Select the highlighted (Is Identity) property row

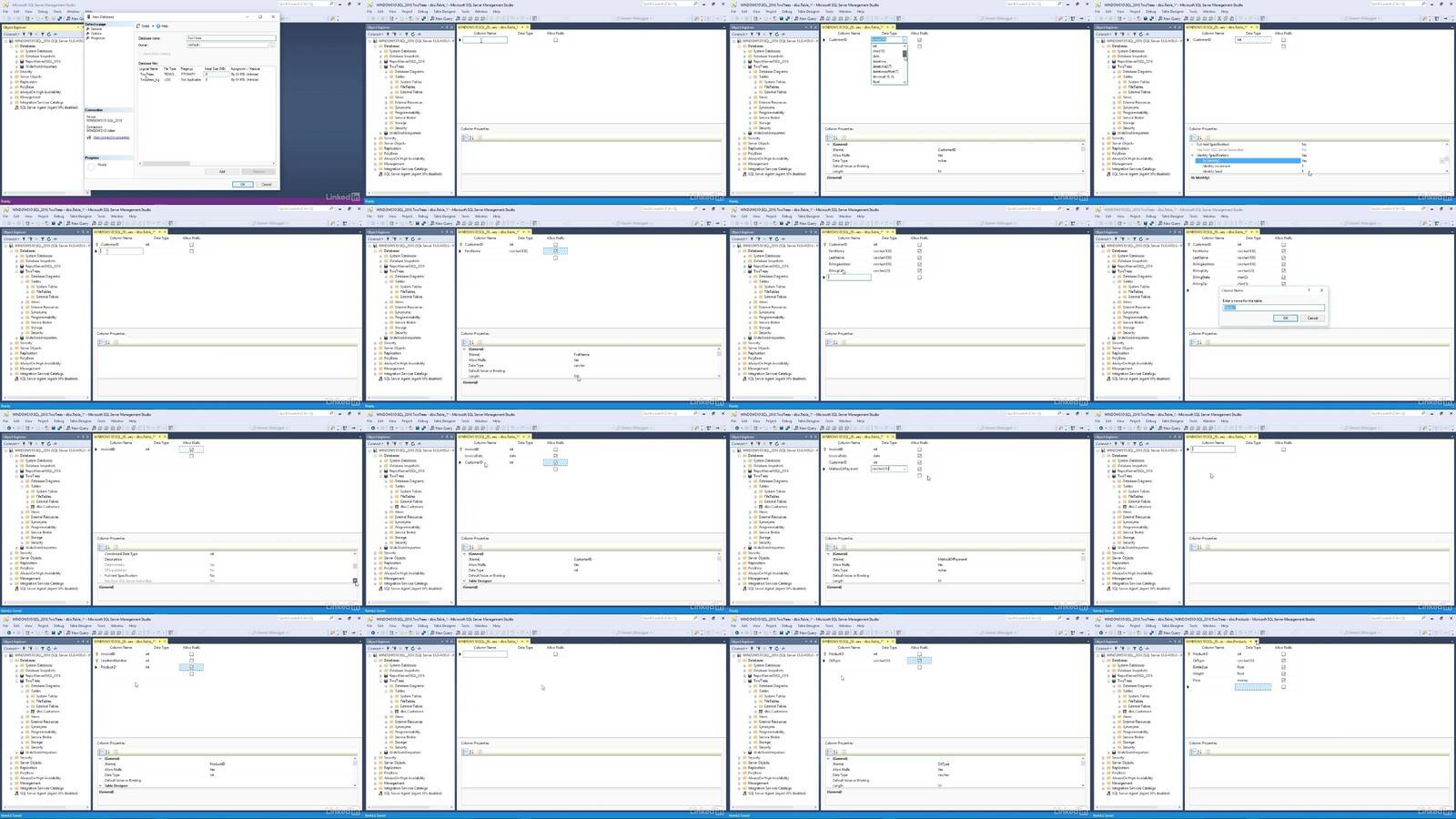click(x=1248, y=160)
